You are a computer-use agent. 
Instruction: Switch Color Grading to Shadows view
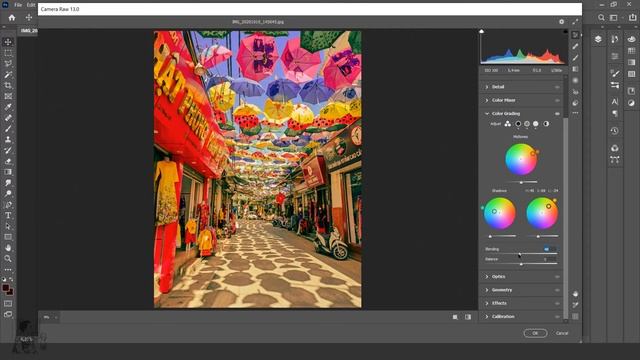tap(518, 124)
